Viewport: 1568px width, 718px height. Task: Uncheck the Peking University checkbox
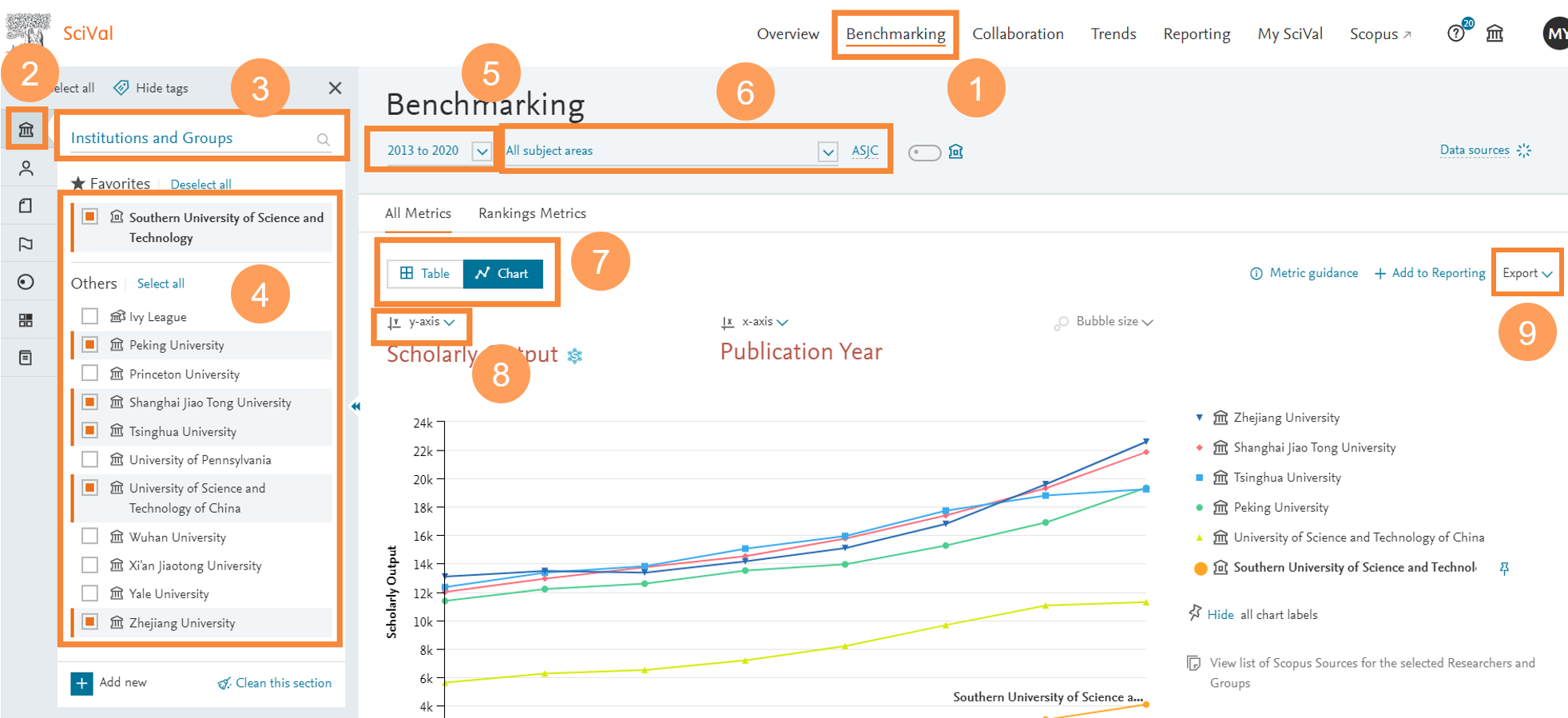coord(90,344)
